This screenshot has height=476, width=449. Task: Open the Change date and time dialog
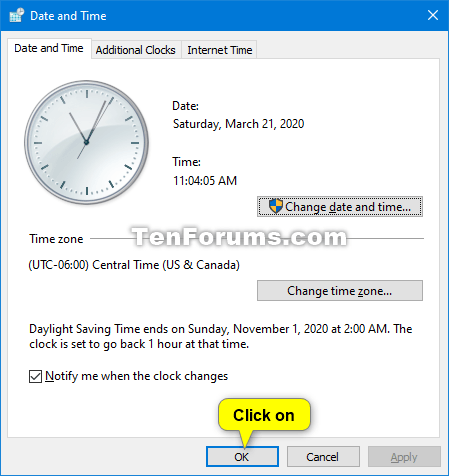[x=340, y=207]
